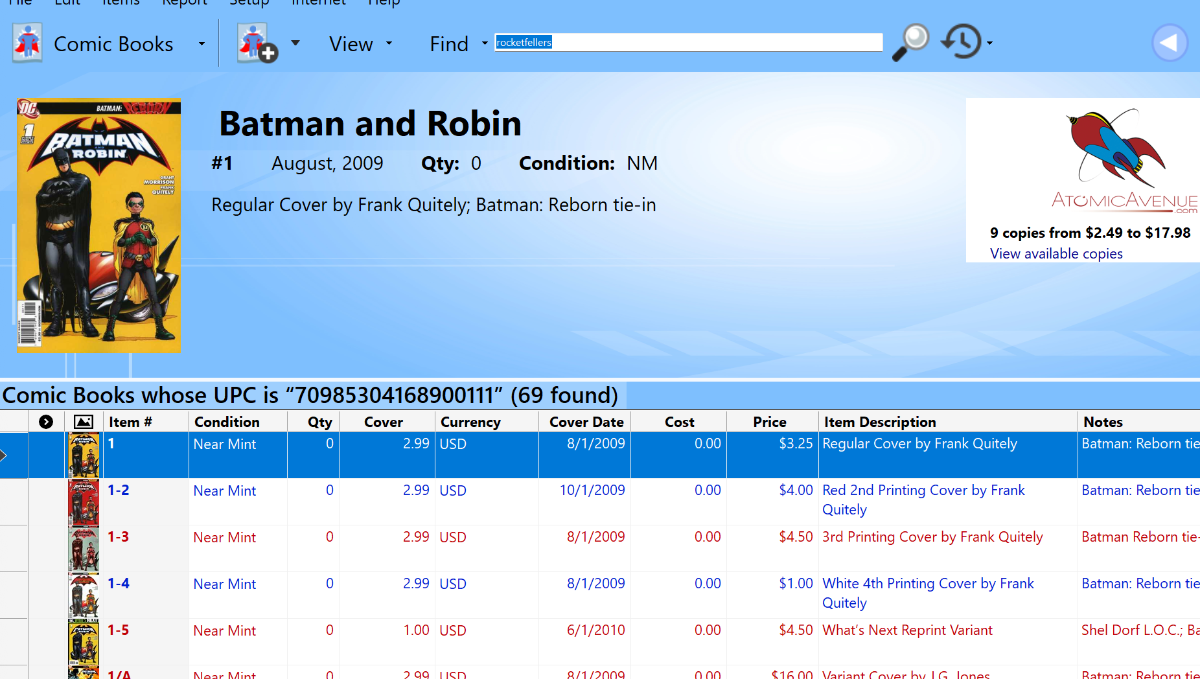The width and height of the screenshot is (1200, 679).
Task: Click the search text field containing rocketfellers
Action: pyautogui.click(x=689, y=42)
